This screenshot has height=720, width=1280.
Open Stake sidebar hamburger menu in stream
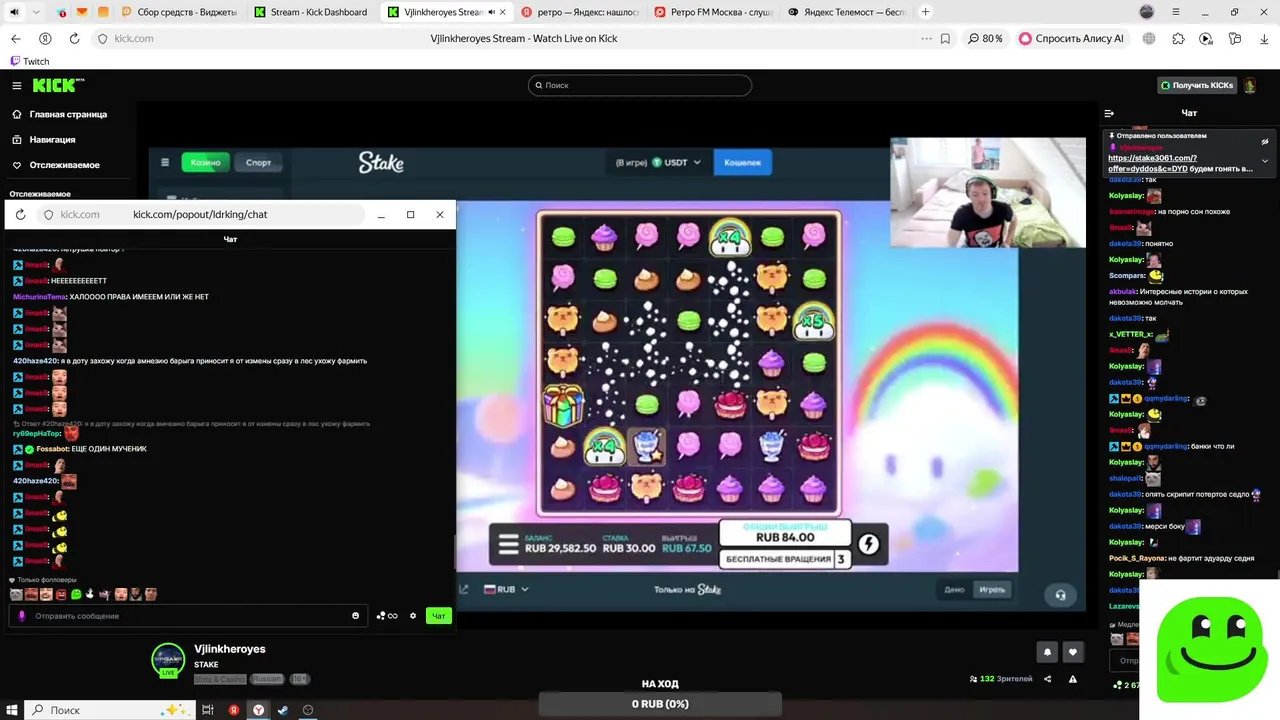click(x=165, y=162)
